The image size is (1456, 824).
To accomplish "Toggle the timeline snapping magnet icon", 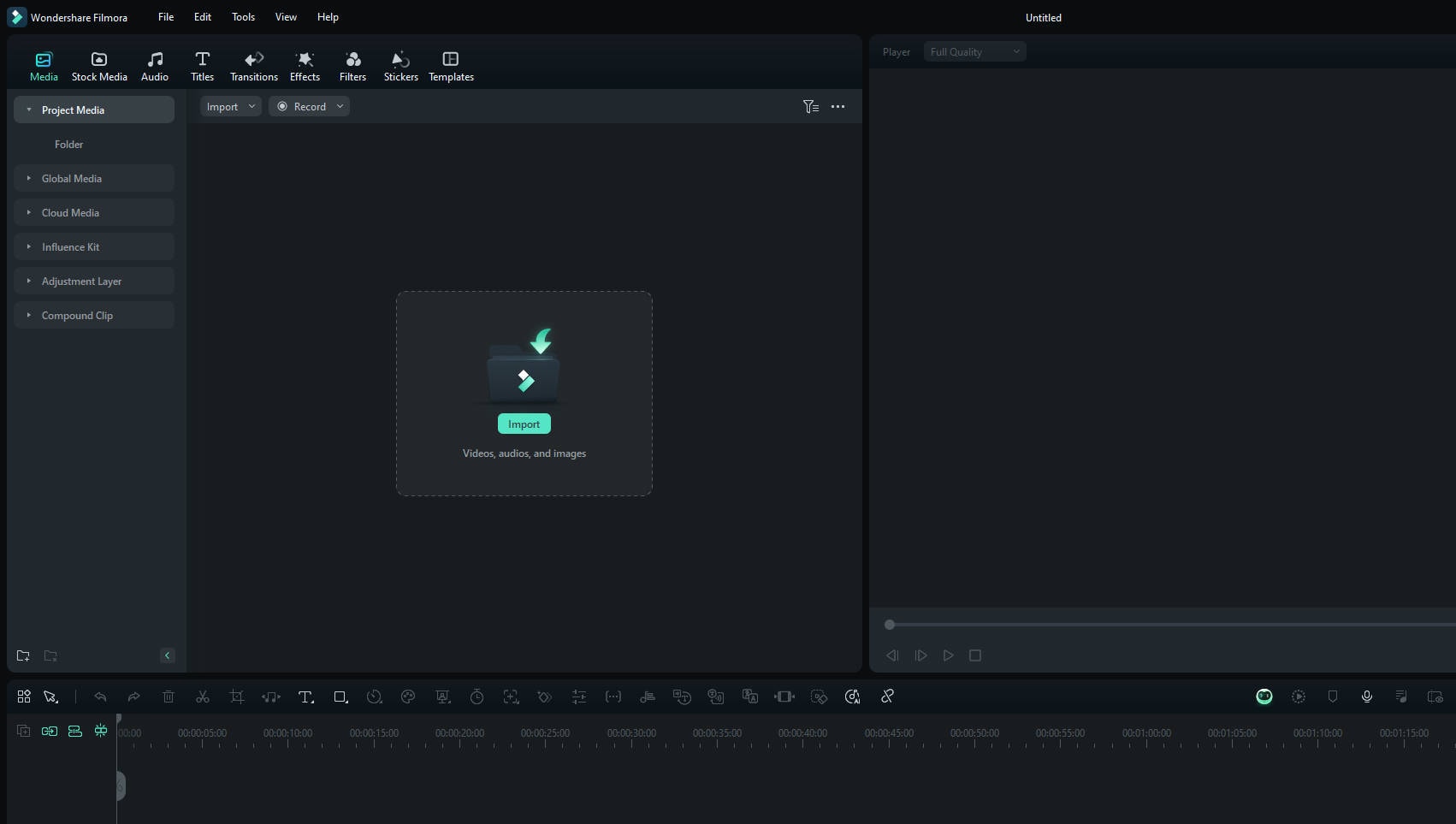I will click(101, 731).
